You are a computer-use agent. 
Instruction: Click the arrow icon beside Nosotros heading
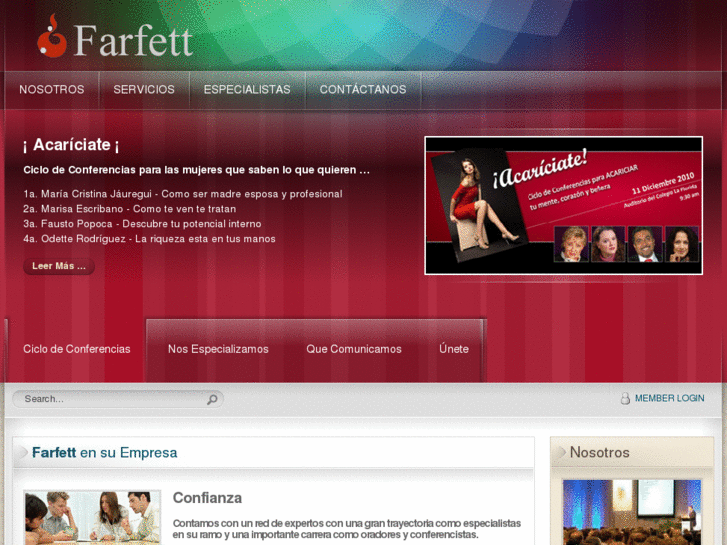coord(561,452)
